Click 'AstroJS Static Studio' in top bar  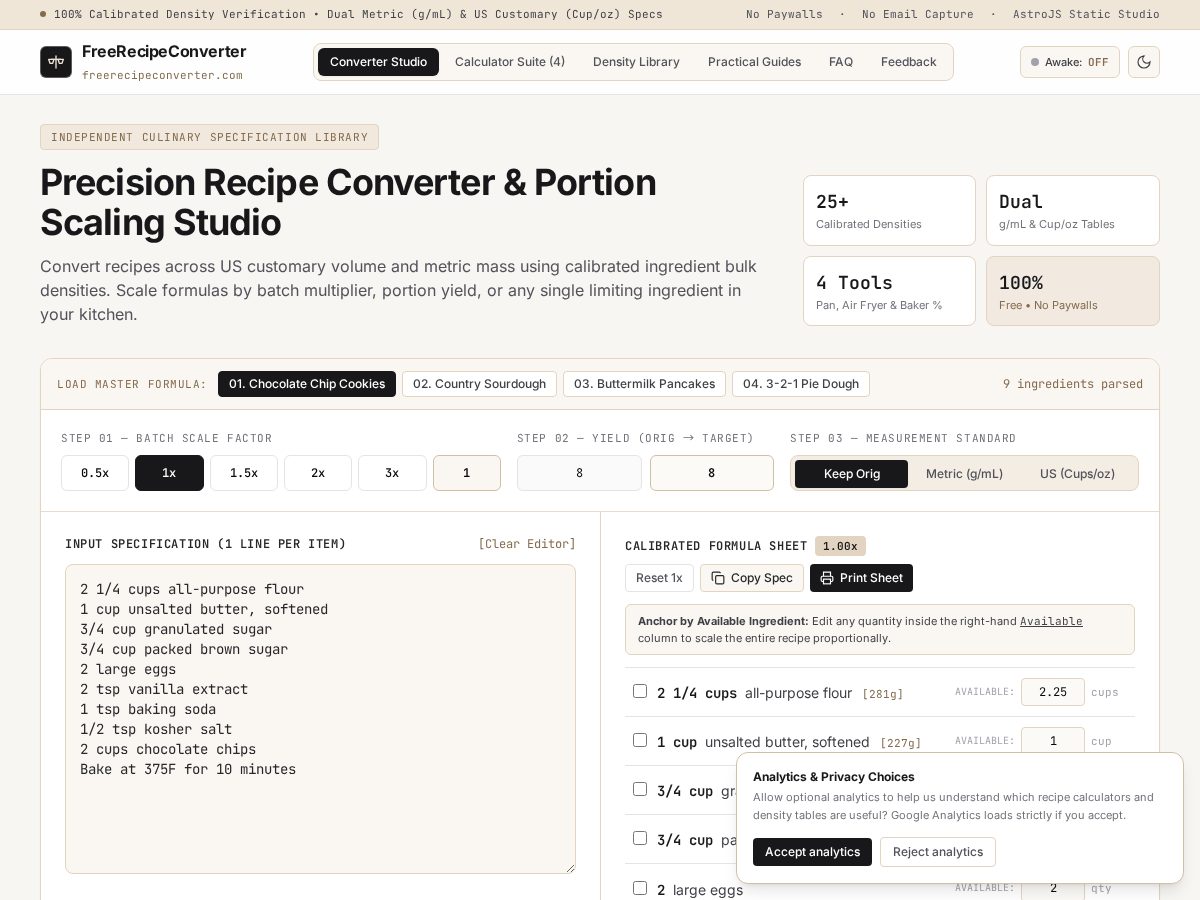[1086, 14]
